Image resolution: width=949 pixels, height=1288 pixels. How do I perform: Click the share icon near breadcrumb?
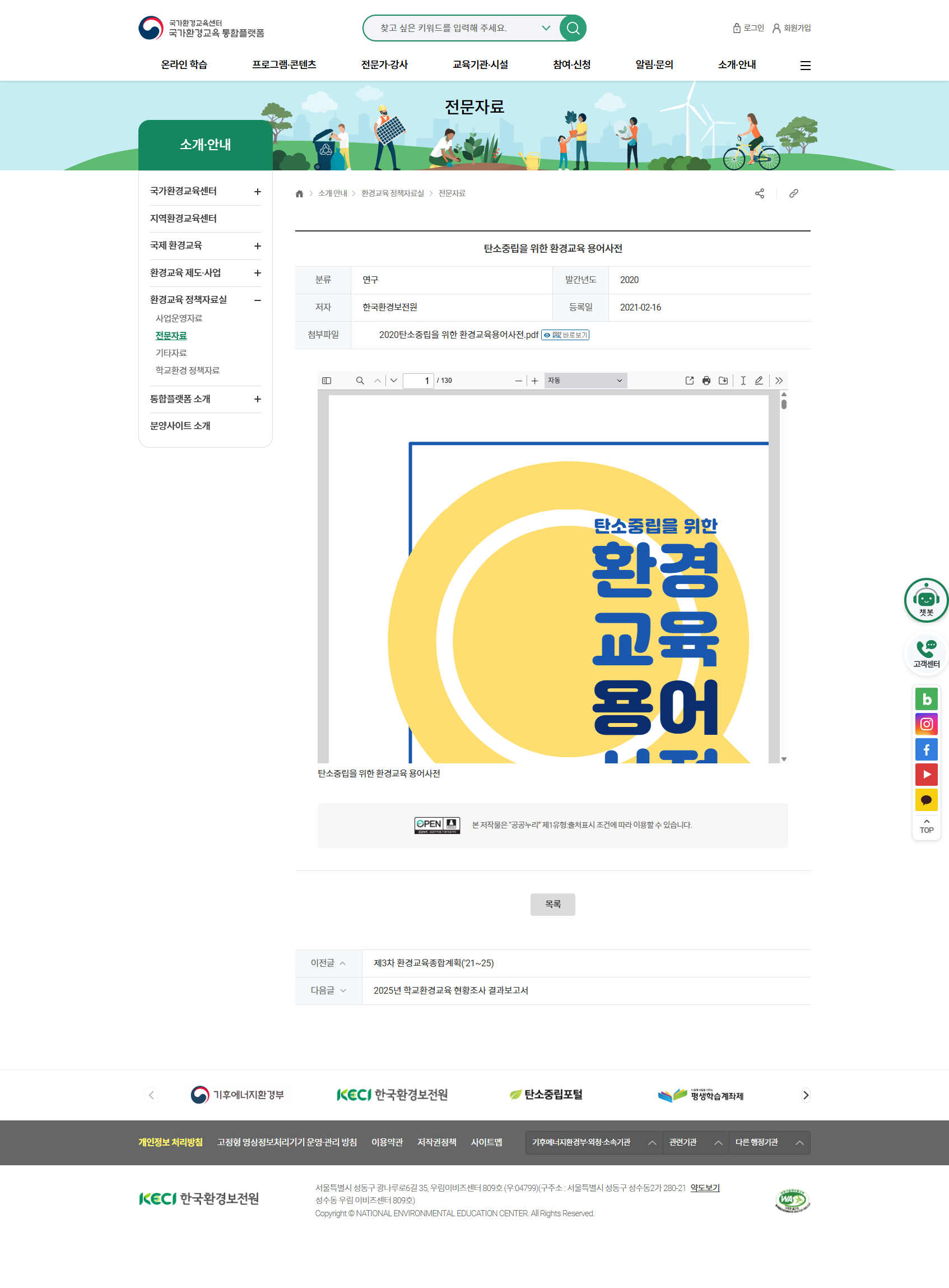pyautogui.click(x=759, y=194)
